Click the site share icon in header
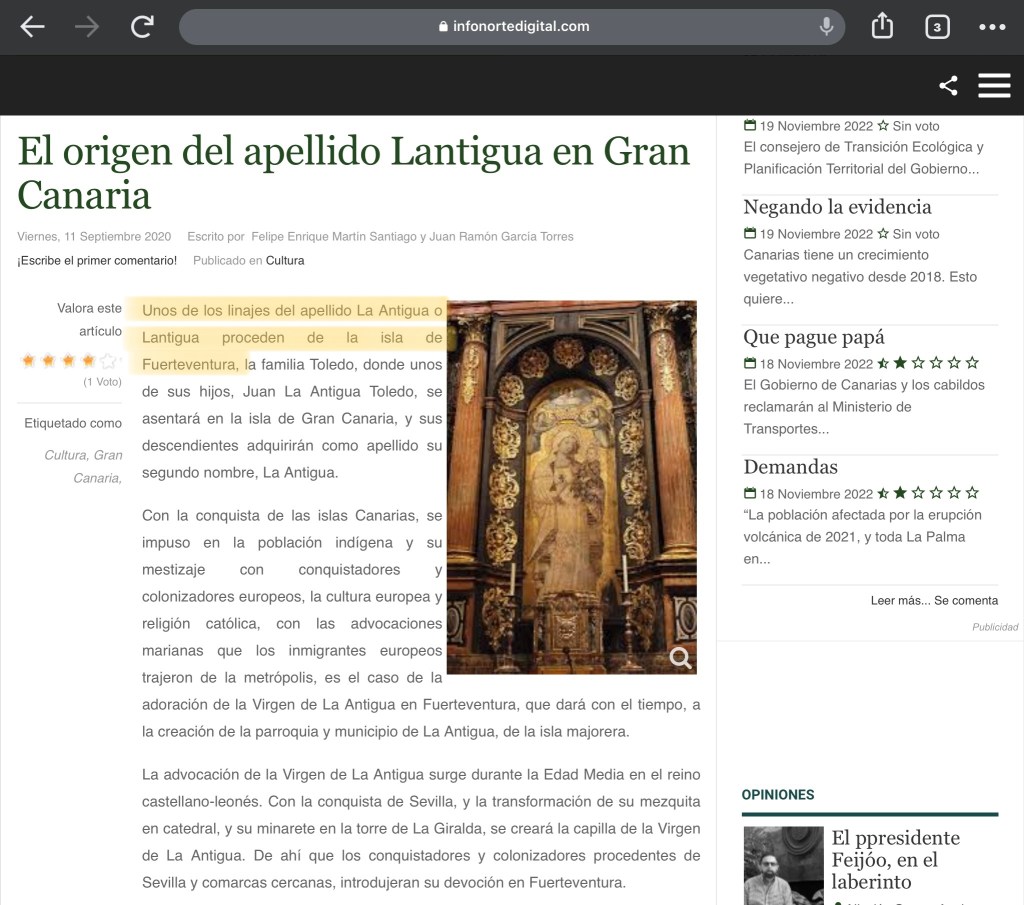 tap(948, 86)
